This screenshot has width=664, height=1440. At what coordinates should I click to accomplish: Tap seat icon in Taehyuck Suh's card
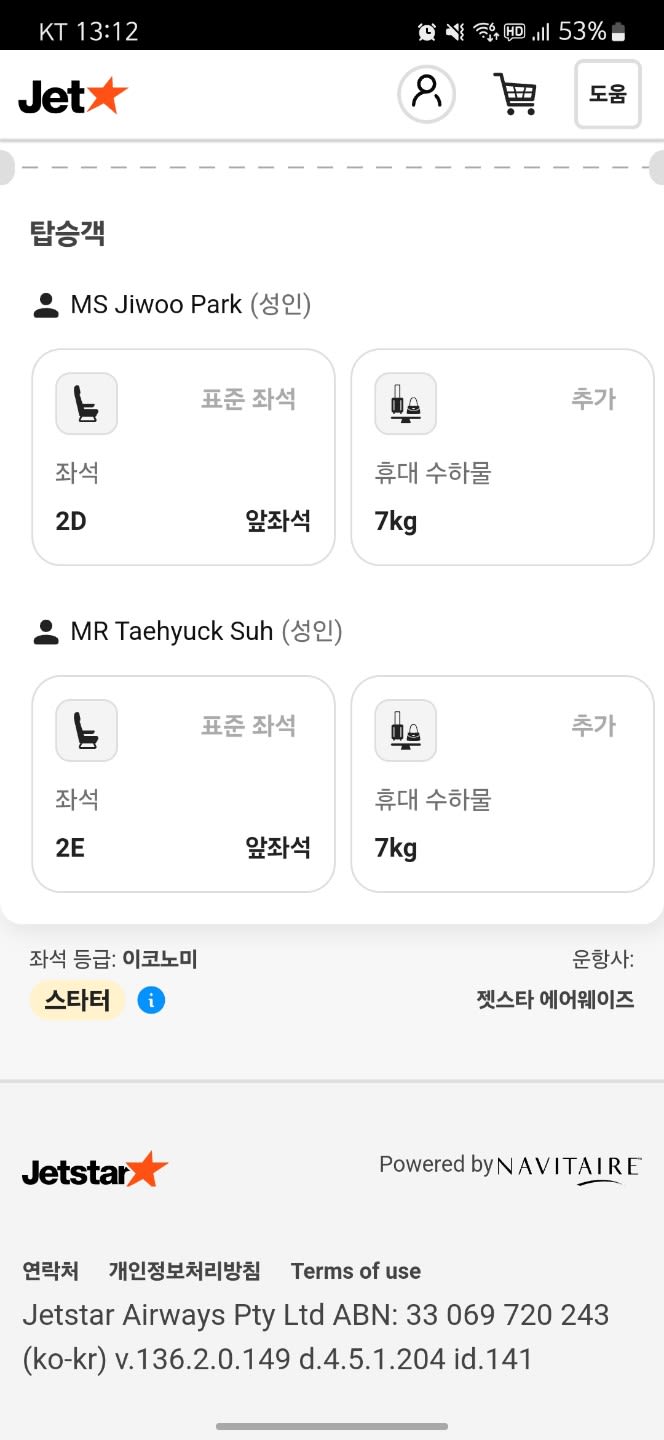click(x=86, y=730)
